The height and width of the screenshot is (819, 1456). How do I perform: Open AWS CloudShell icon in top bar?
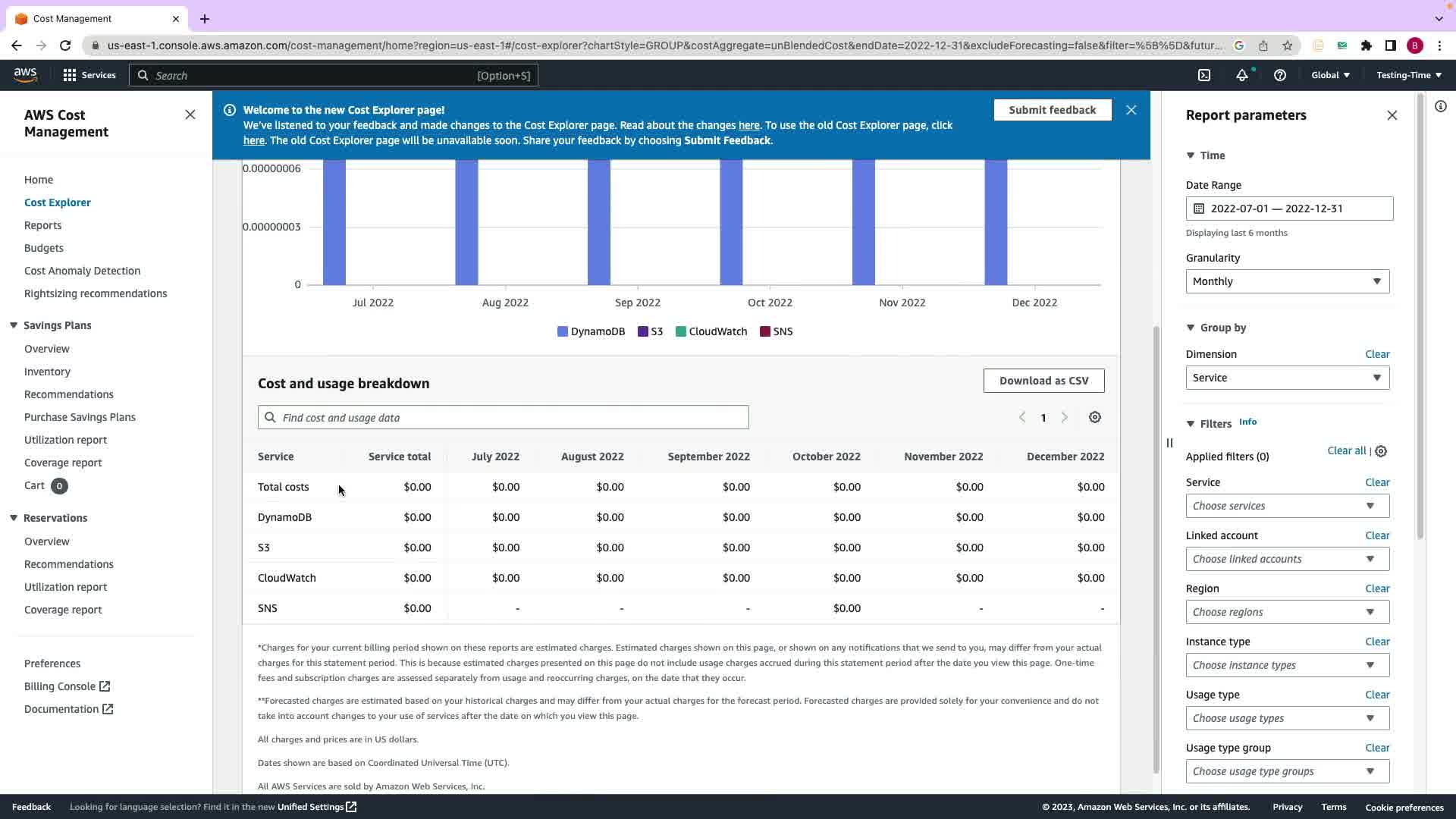(1204, 75)
